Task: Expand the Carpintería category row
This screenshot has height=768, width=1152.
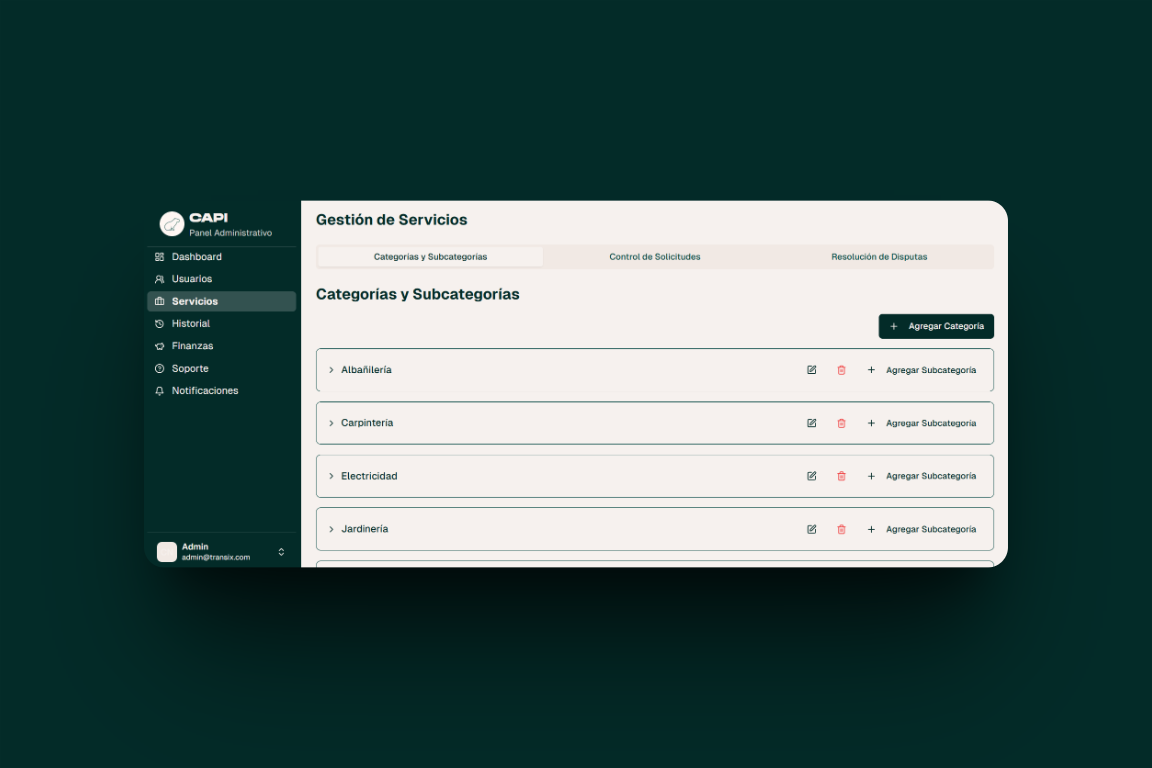Action: click(x=331, y=423)
